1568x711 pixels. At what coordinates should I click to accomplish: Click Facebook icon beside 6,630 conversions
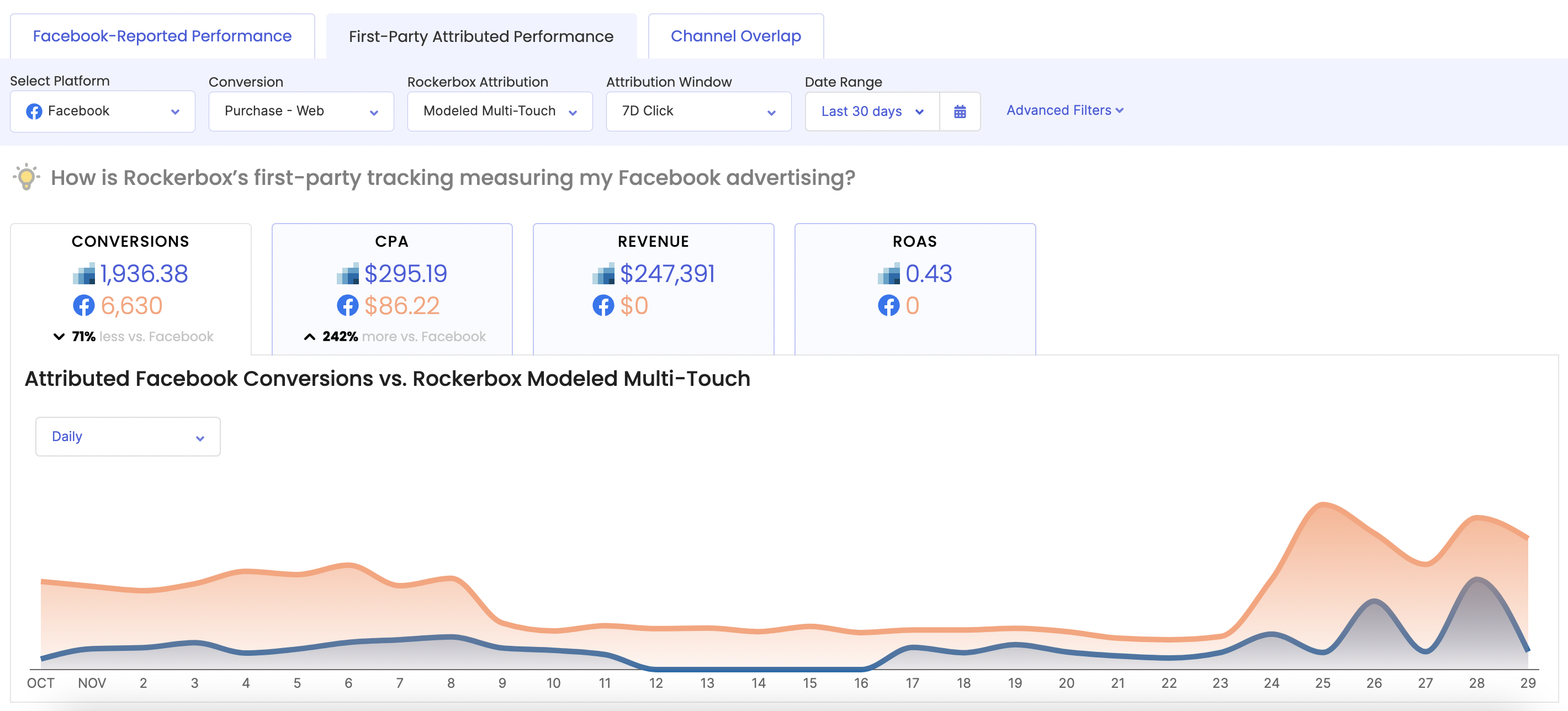click(84, 306)
